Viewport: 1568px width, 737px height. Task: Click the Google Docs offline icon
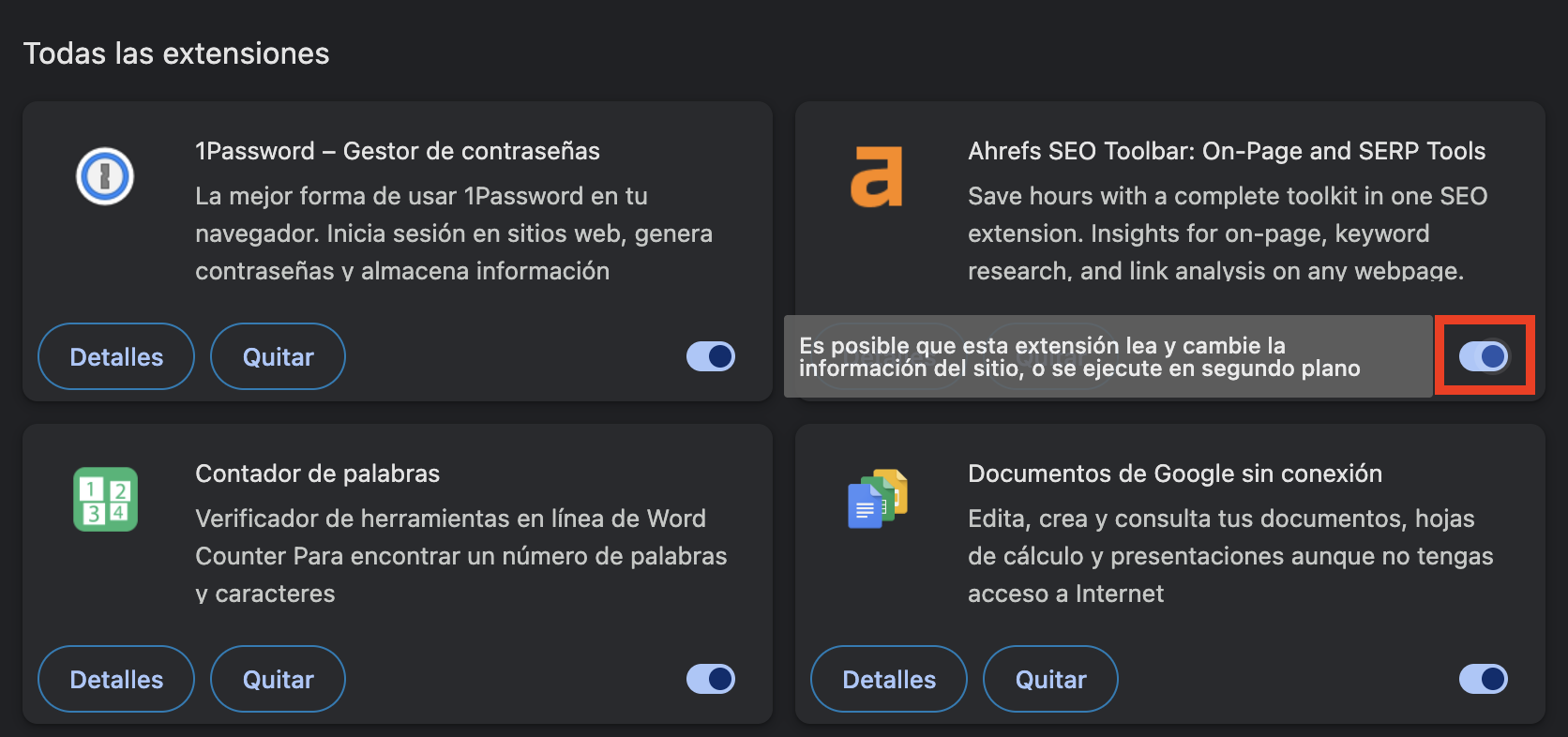[x=878, y=499]
